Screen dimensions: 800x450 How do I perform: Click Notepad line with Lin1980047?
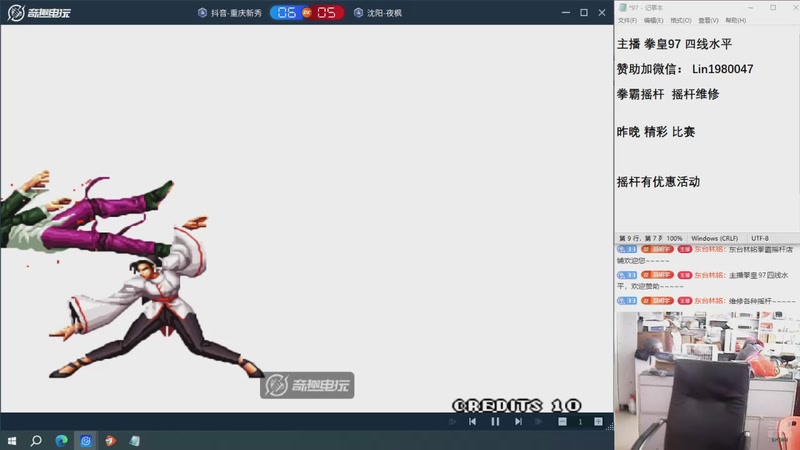pos(685,69)
